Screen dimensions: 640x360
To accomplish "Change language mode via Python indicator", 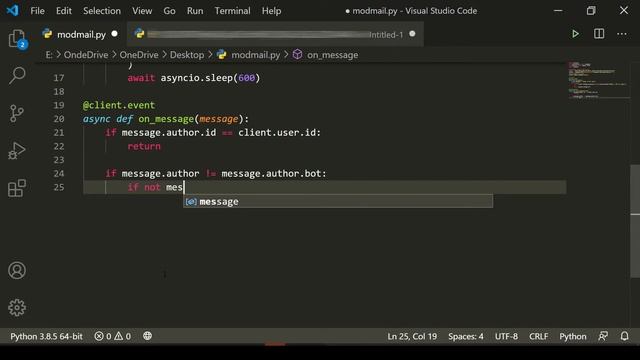I will 573,336.
